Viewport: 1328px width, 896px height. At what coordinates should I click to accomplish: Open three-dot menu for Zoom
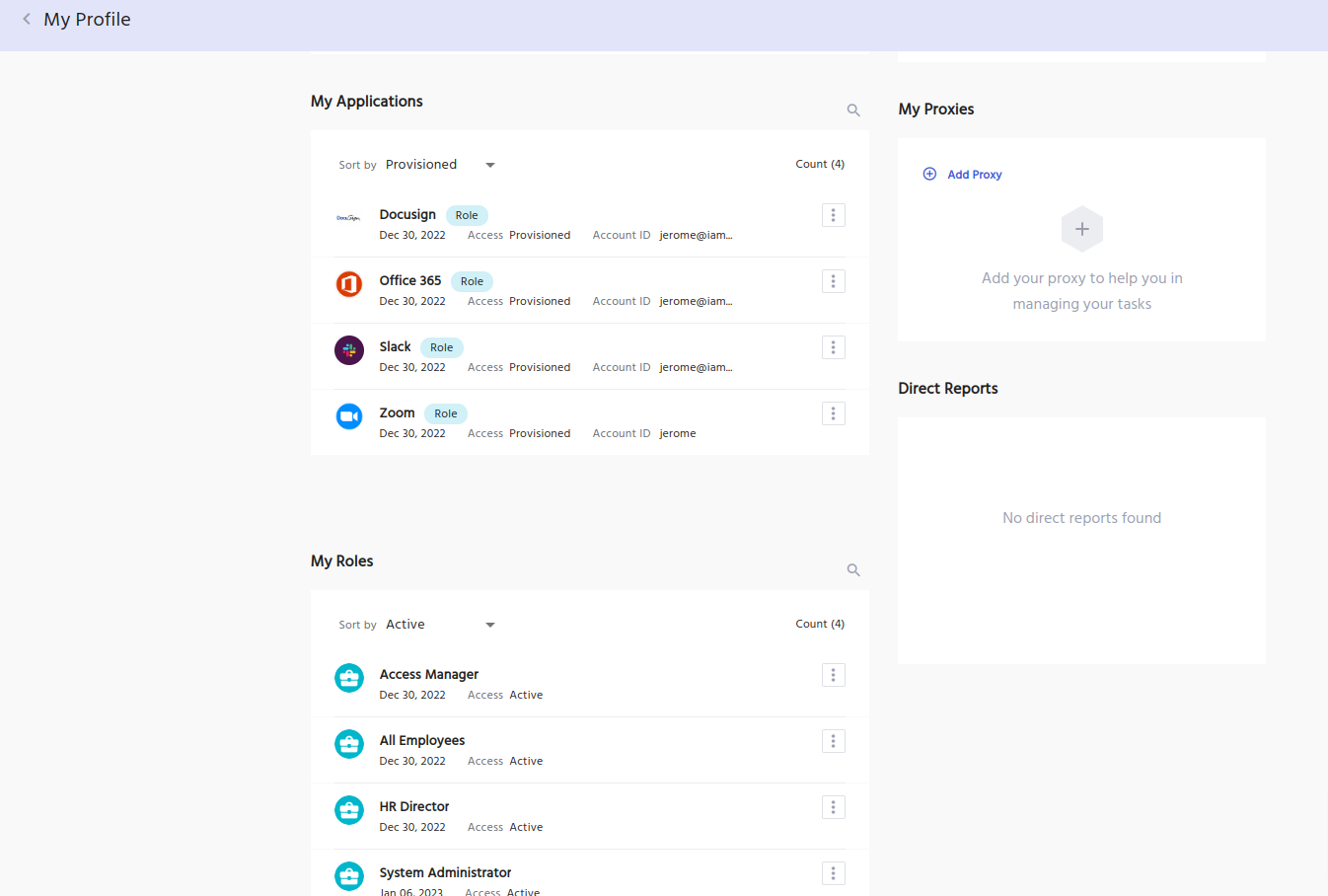pos(833,413)
